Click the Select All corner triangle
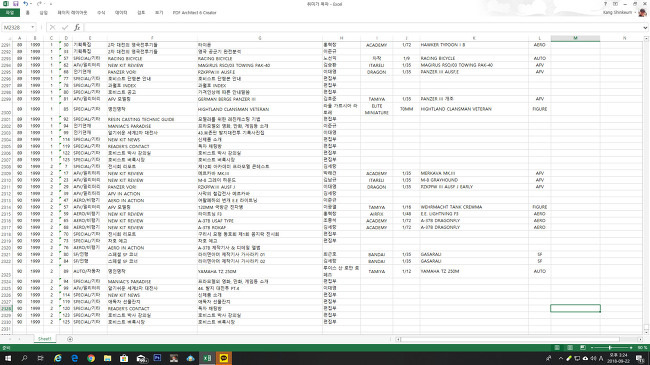 pyautogui.click(x=6, y=38)
